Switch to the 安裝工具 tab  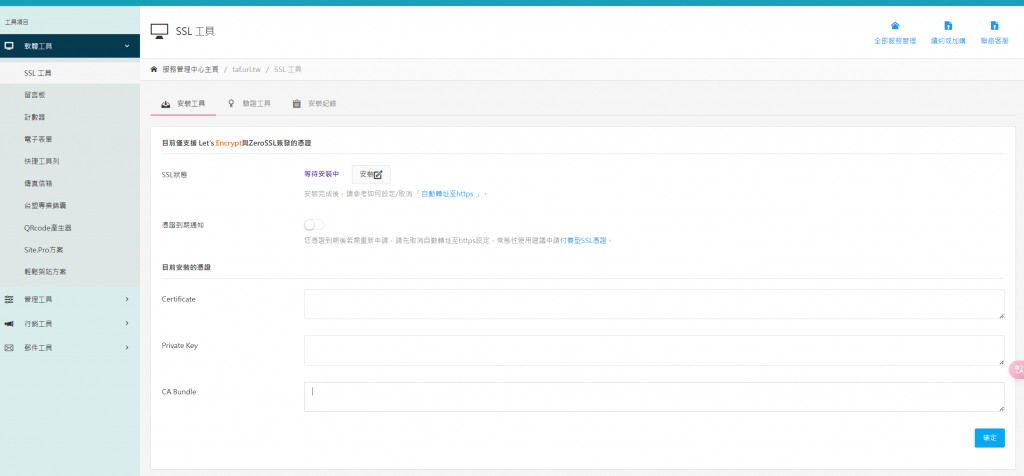coord(184,104)
